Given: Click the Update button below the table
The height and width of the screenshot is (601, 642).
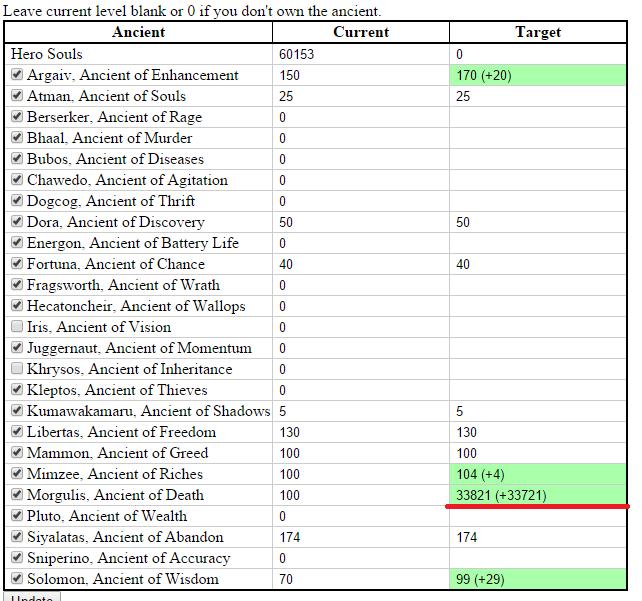Looking at the screenshot, I should tap(32, 597).
